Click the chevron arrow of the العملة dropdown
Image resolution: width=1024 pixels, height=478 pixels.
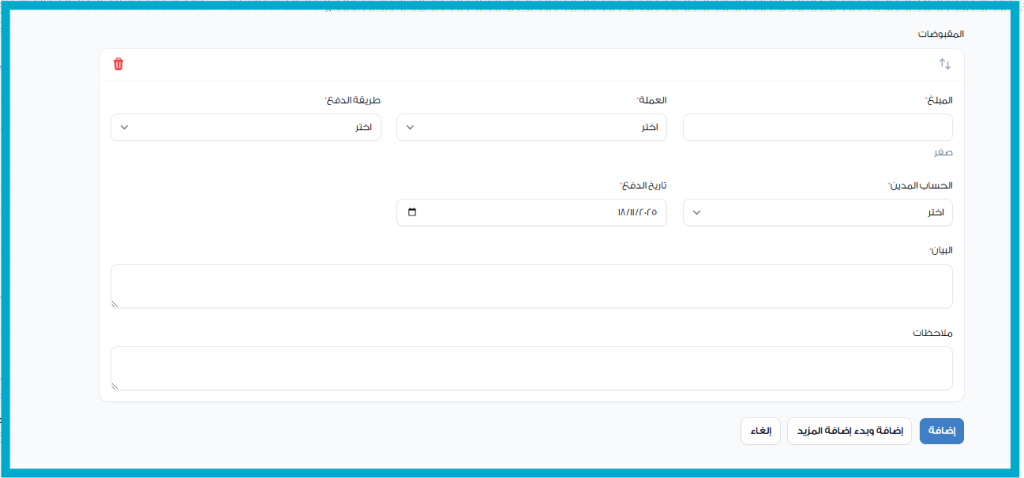[x=410, y=128]
